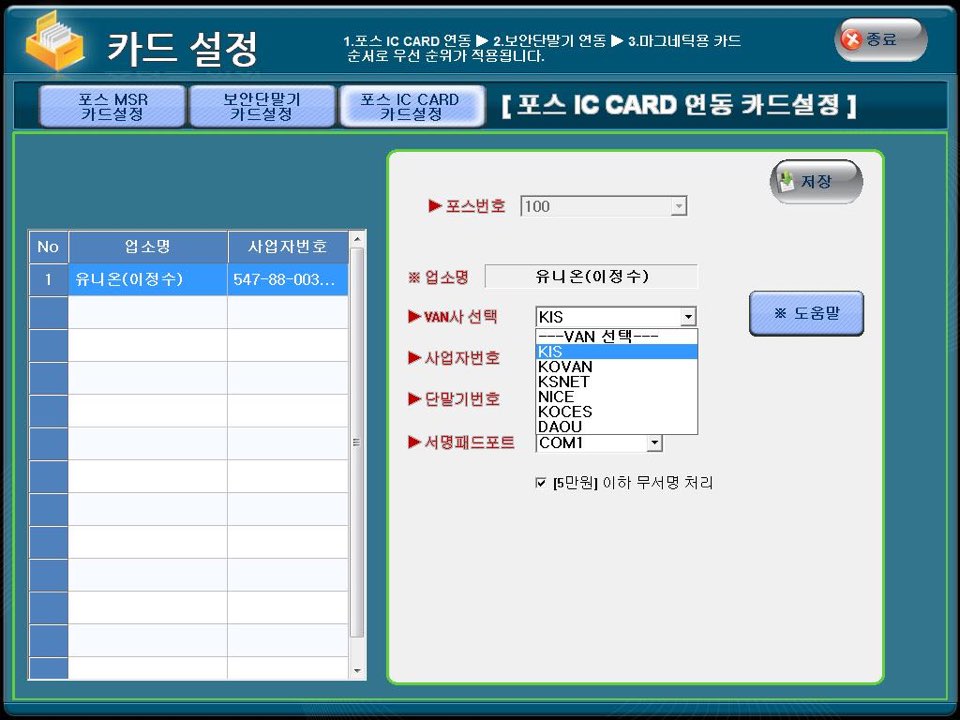
Task: Click the card settings folder icon
Action: (x=56, y=43)
